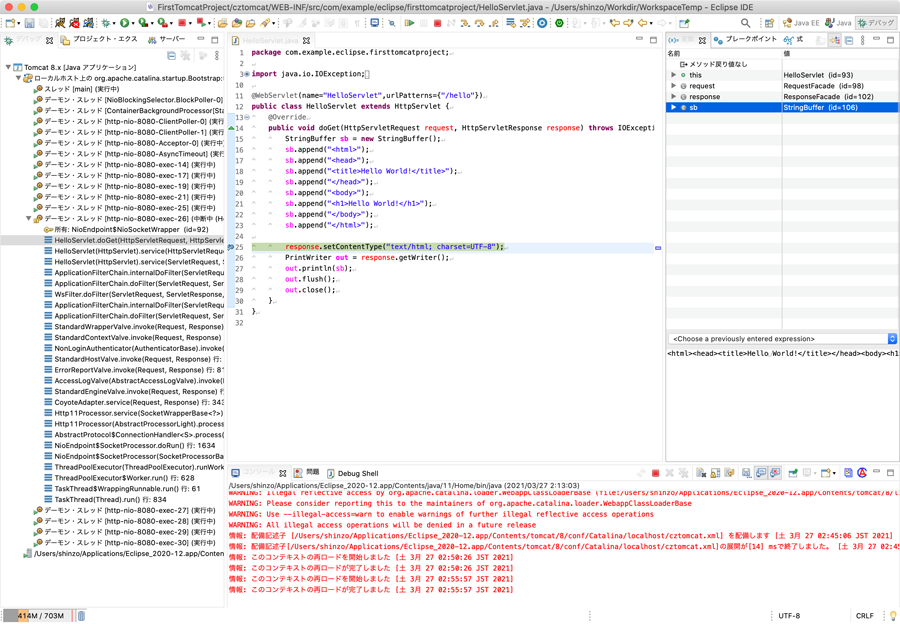
Task: Click the Step Into toolbar icon
Action: pos(465,23)
